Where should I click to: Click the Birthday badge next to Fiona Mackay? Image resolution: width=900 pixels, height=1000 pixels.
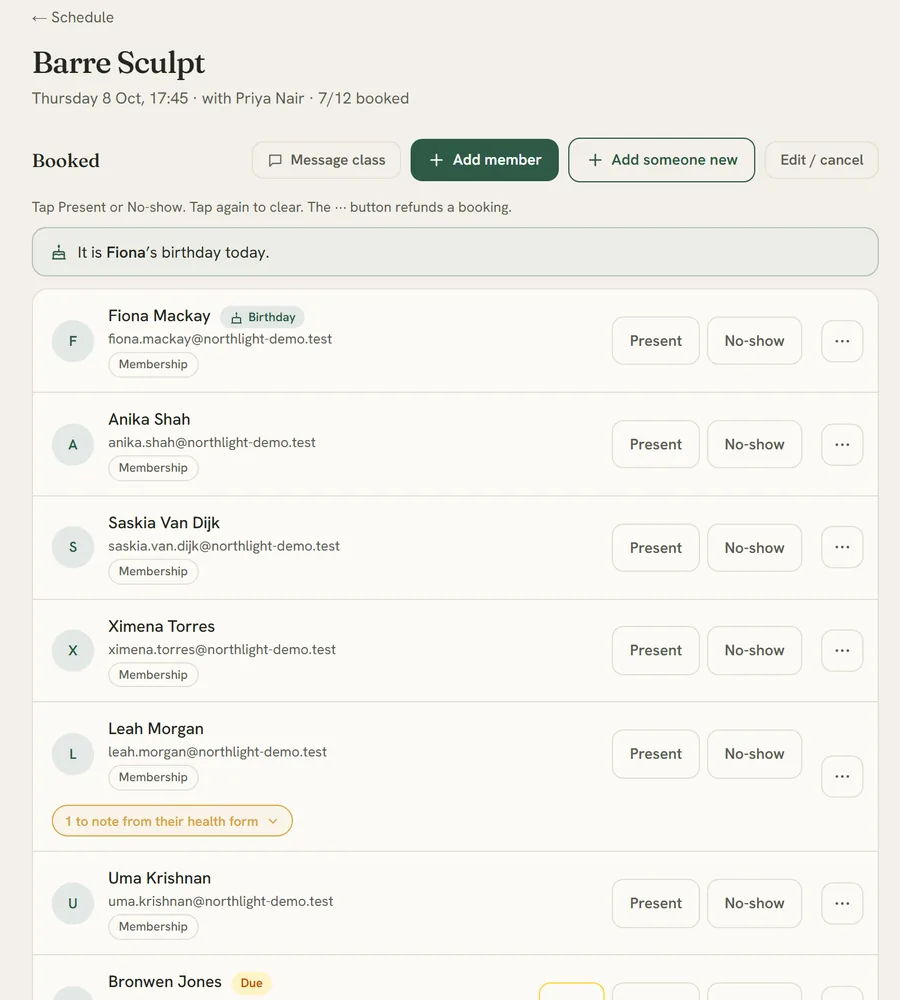tap(262, 317)
